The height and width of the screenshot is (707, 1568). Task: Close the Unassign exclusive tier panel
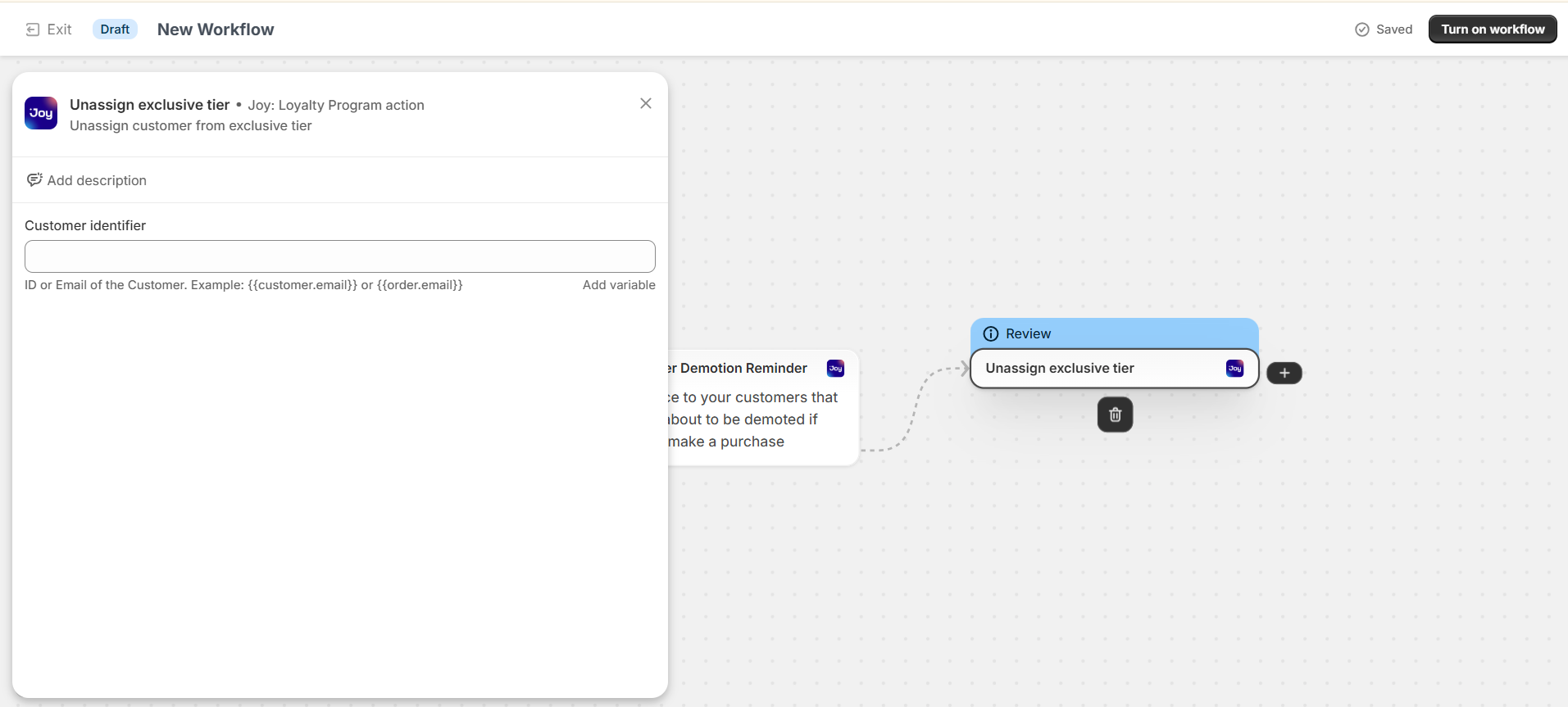(x=646, y=103)
